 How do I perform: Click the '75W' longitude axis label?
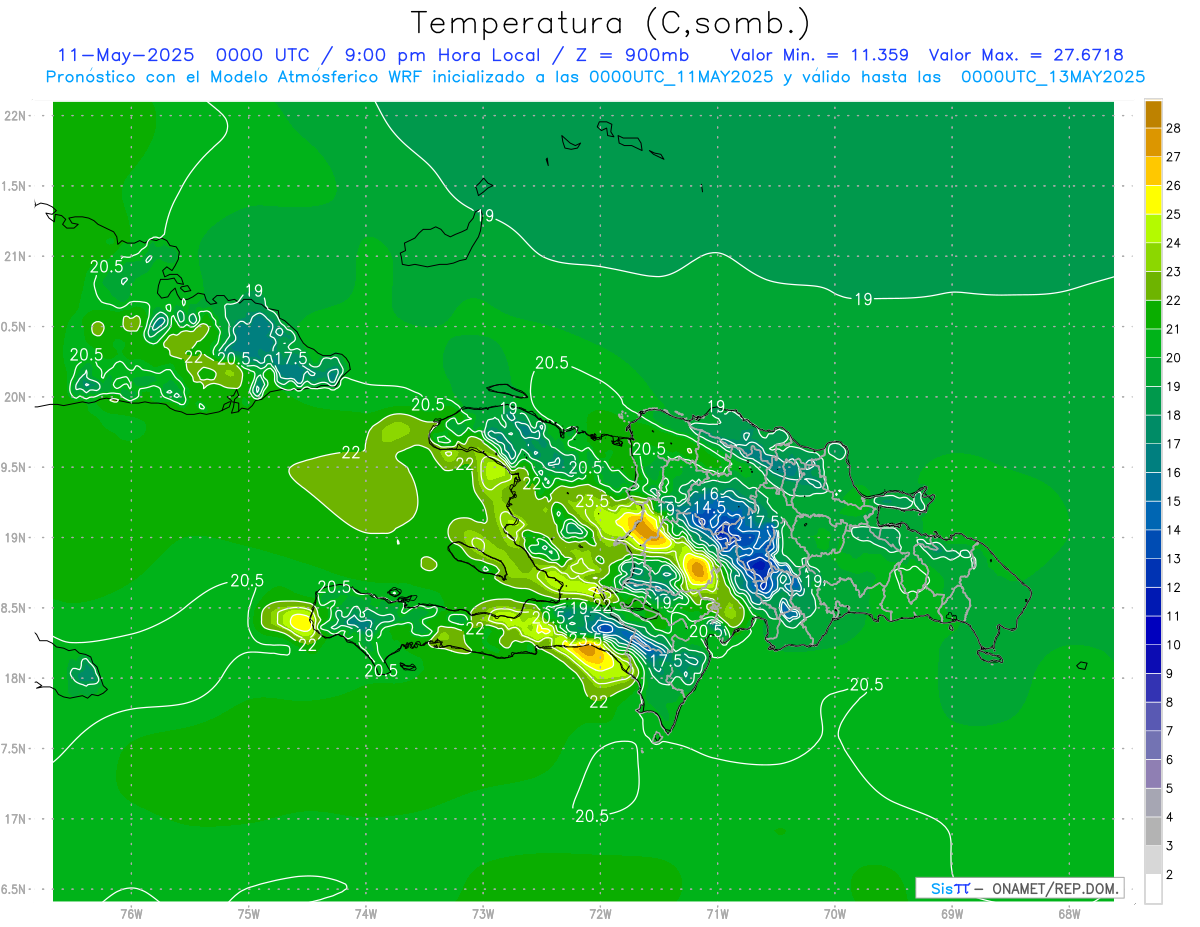tap(249, 913)
